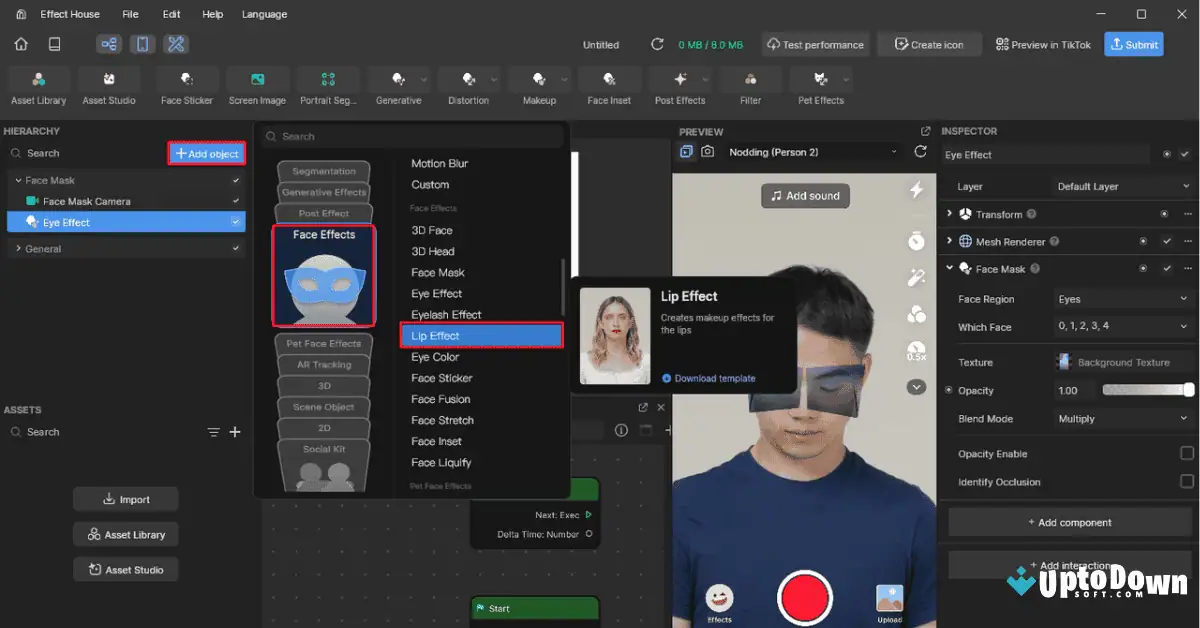Open the Pet Effects tool
This screenshot has width=1200, height=628.
pos(820,85)
